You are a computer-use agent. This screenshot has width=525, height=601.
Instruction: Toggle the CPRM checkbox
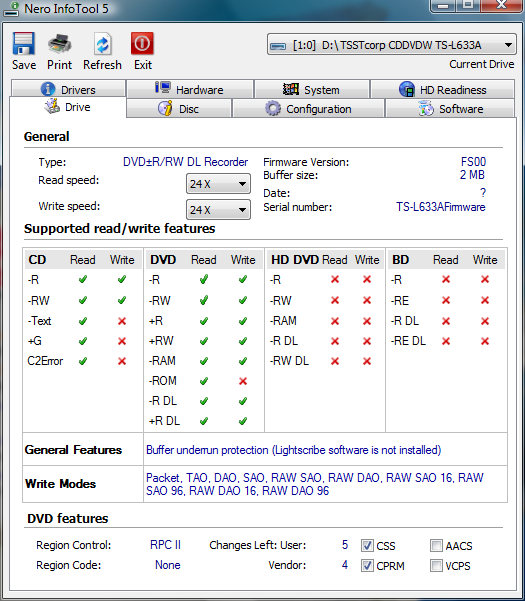(367, 565)
